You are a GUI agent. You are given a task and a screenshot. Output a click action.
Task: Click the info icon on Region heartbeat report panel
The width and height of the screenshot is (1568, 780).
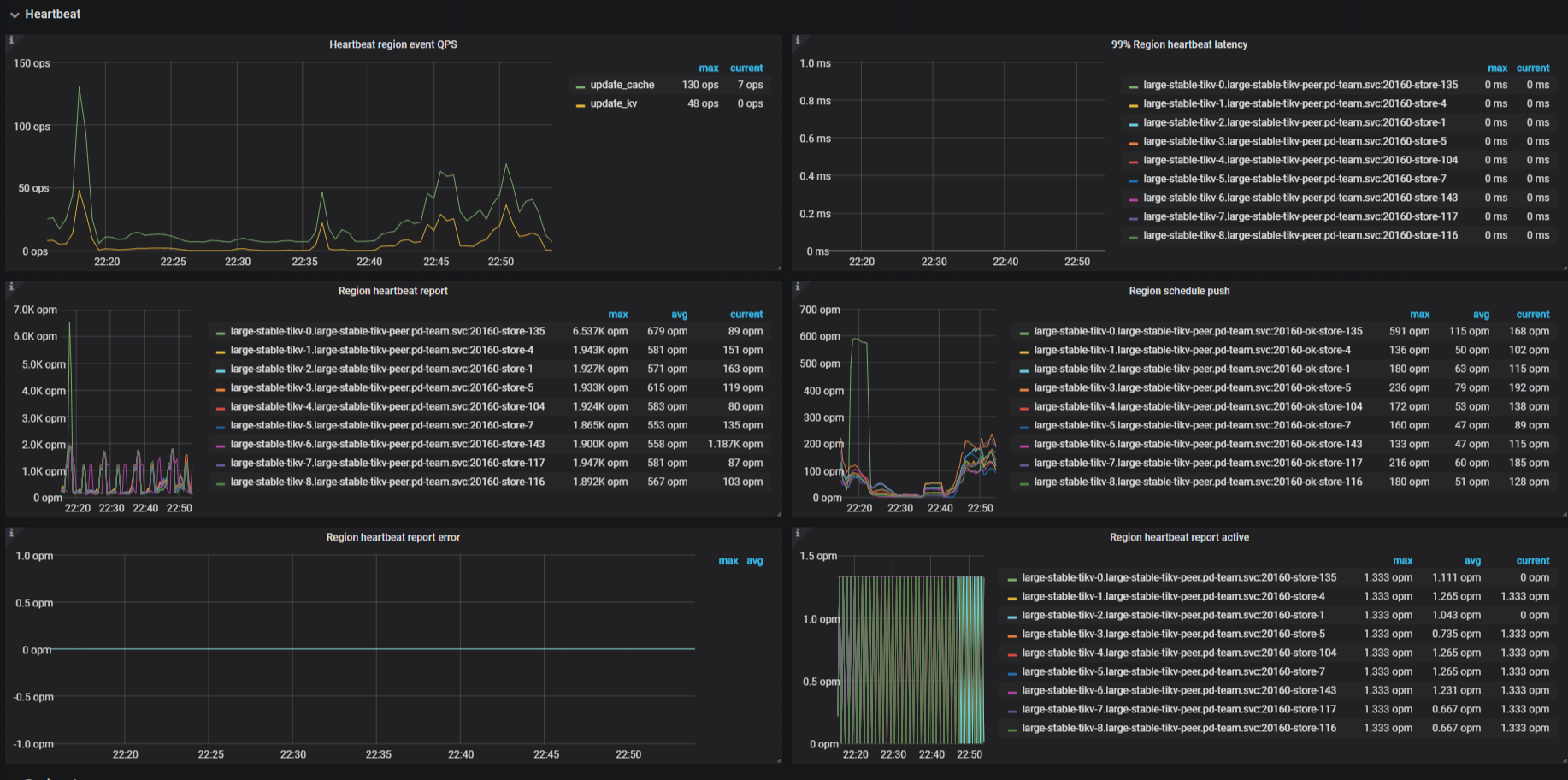coord(11,286)
